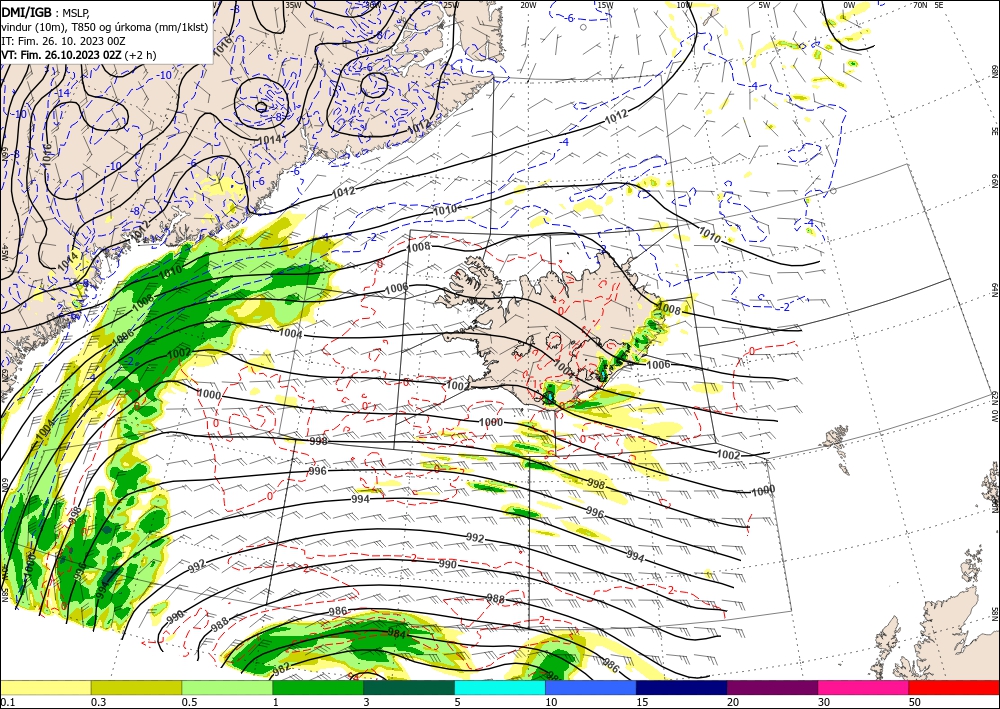The image size is (1000, 709).
Task: Pick the blue 10–15 legend swatch
Action: click(x=591, y=687)
